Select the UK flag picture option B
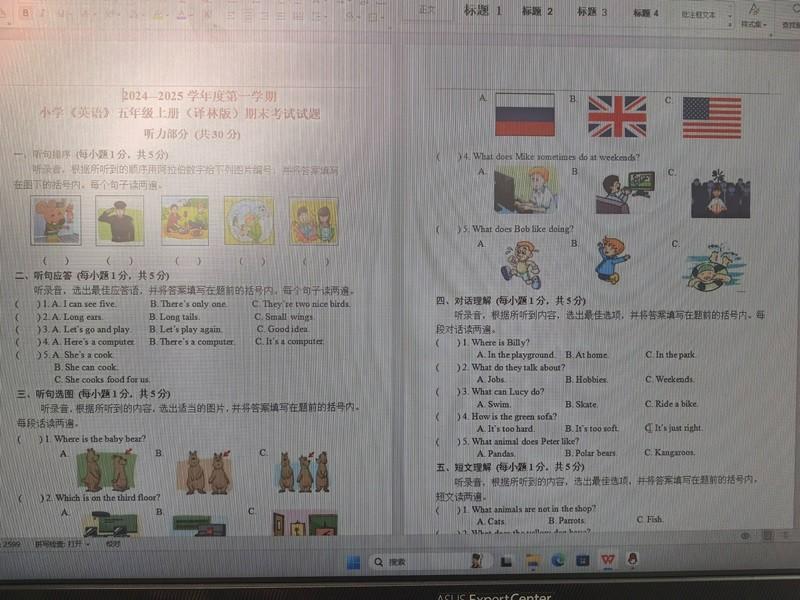Viewport: 800px width, 600px height. (x=617, y=116)
